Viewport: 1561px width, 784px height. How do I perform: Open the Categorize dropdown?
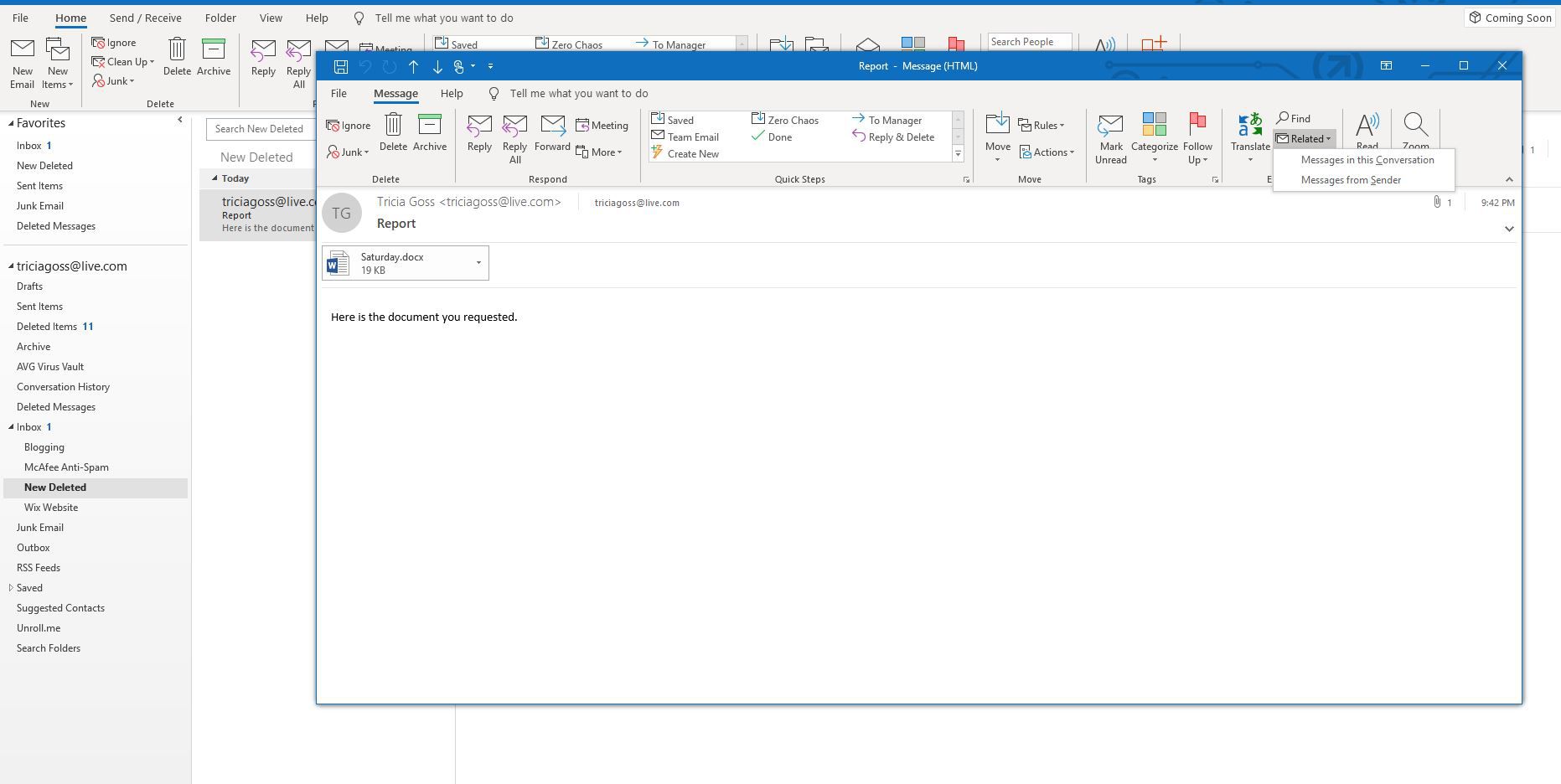click(1154, 139)
